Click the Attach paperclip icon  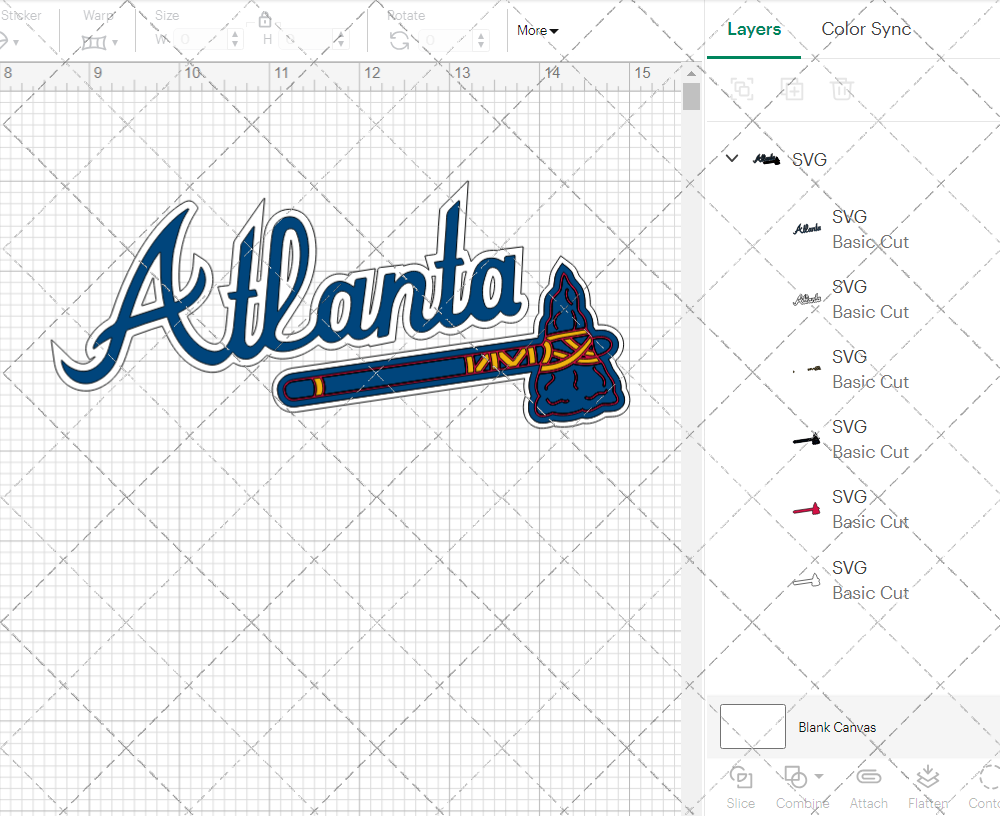tap(868, 778)
